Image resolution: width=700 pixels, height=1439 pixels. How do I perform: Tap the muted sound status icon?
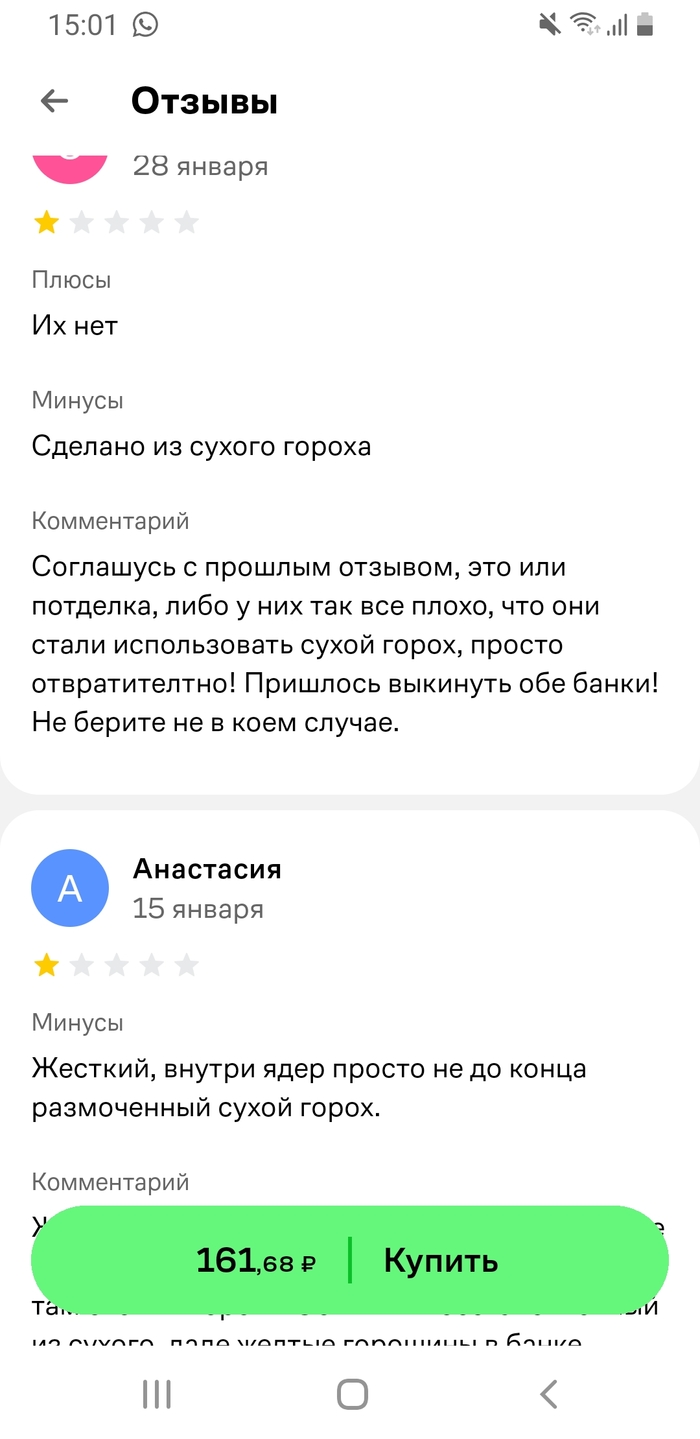pos(549,25)
